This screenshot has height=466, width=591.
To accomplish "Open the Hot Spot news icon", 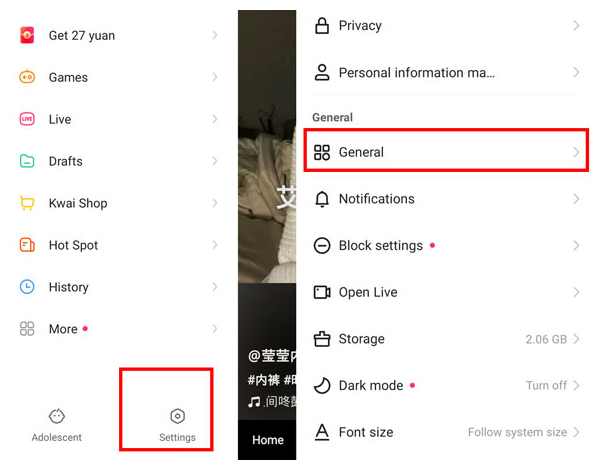I will 27,245.
